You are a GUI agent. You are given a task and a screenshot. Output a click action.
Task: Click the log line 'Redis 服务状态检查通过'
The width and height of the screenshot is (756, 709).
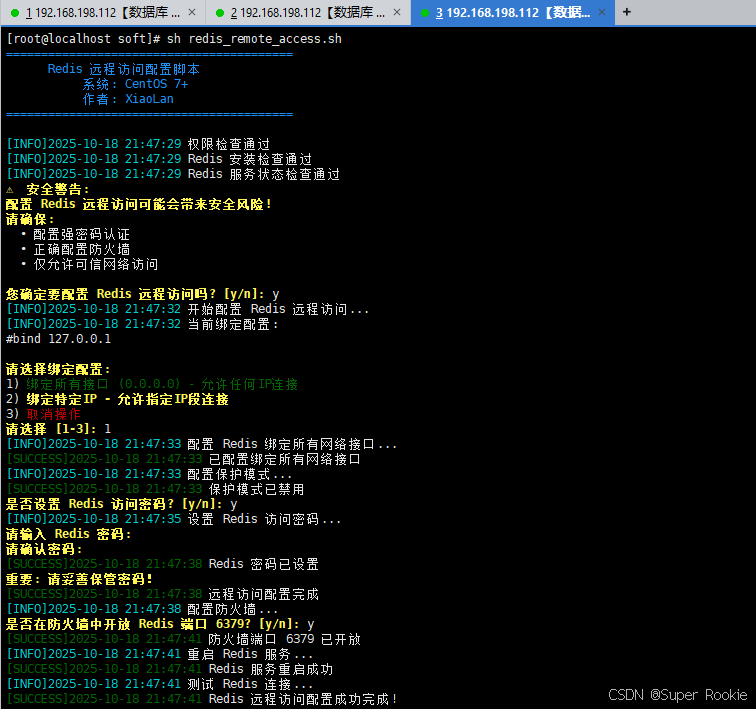point(263,174)
